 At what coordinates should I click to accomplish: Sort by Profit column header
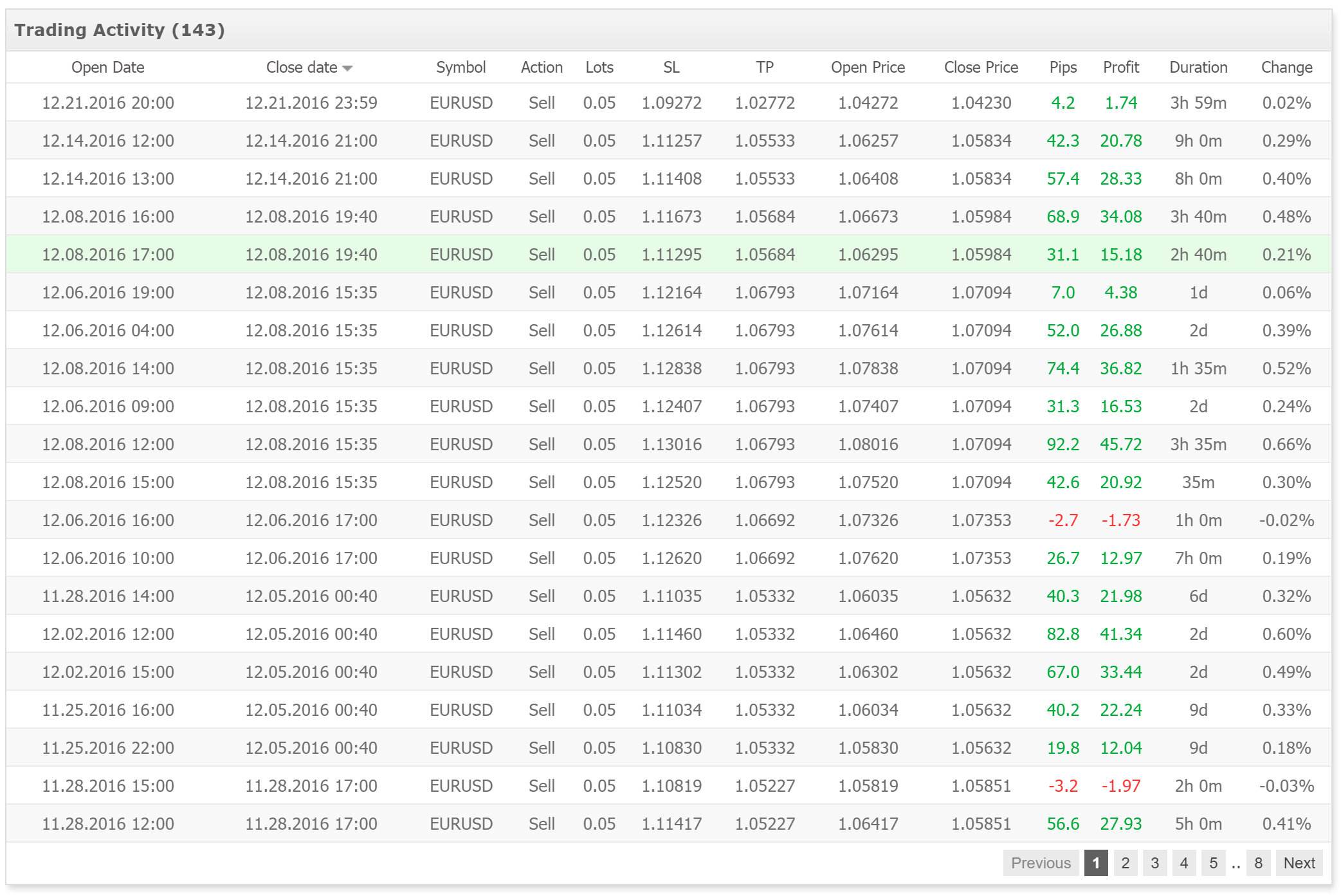1121,68
